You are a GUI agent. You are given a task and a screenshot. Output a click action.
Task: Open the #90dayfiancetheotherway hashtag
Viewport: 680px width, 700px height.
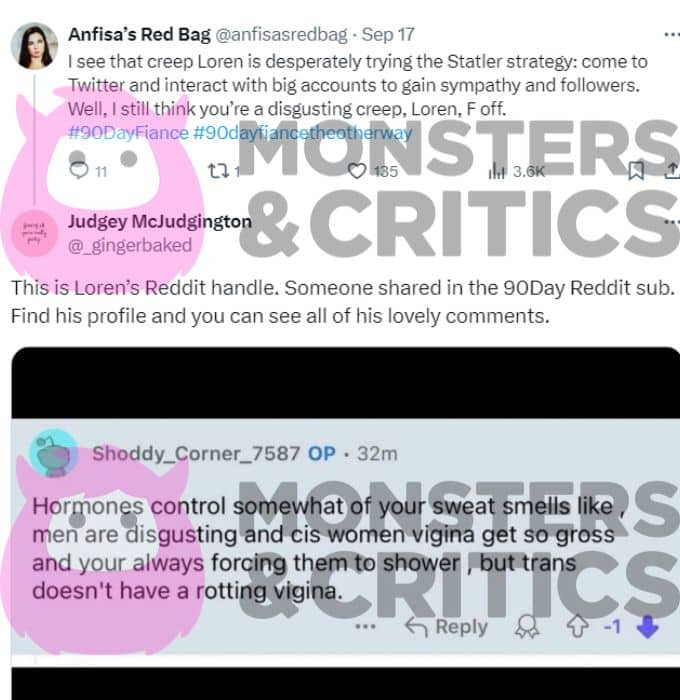coord(303,133)
